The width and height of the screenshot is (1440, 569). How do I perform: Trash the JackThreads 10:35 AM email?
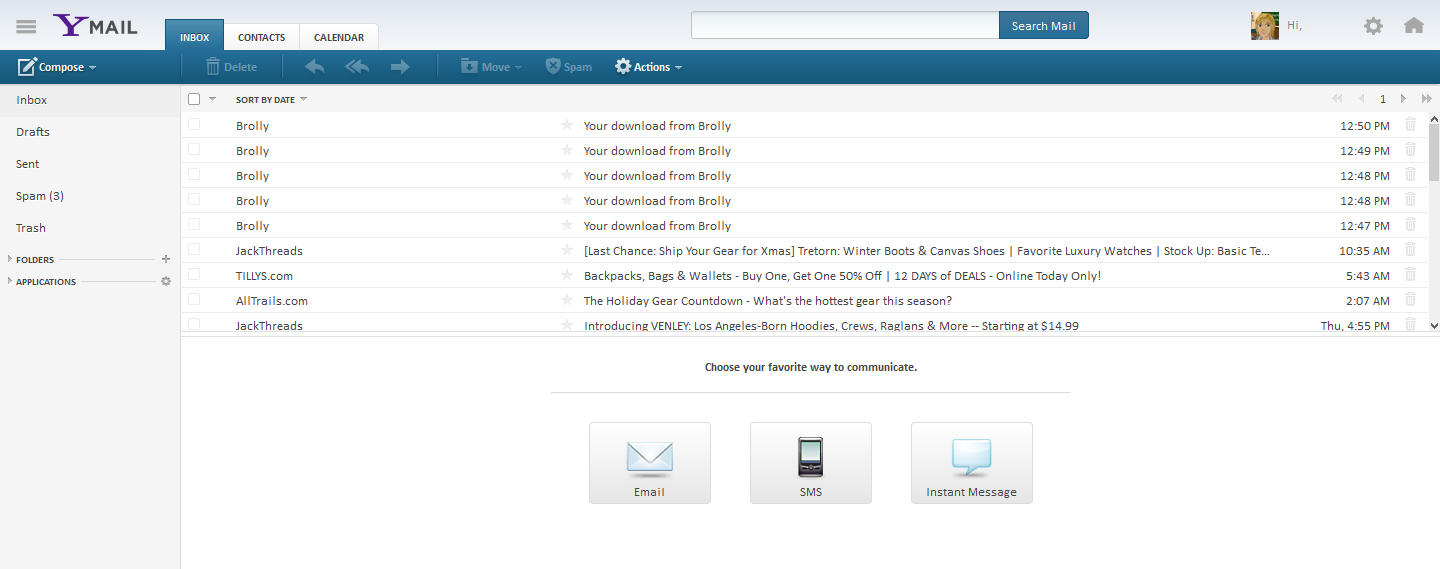(1411, 249)
